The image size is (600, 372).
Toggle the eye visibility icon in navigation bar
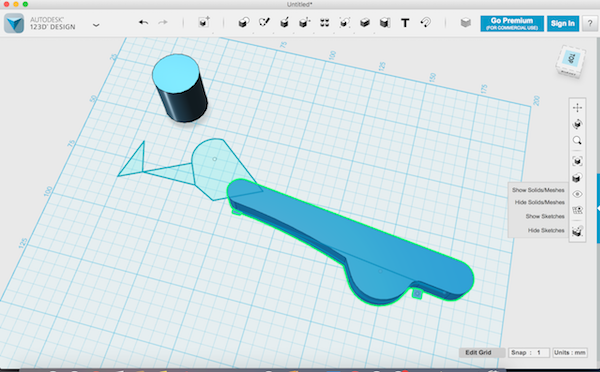(577, 194)
